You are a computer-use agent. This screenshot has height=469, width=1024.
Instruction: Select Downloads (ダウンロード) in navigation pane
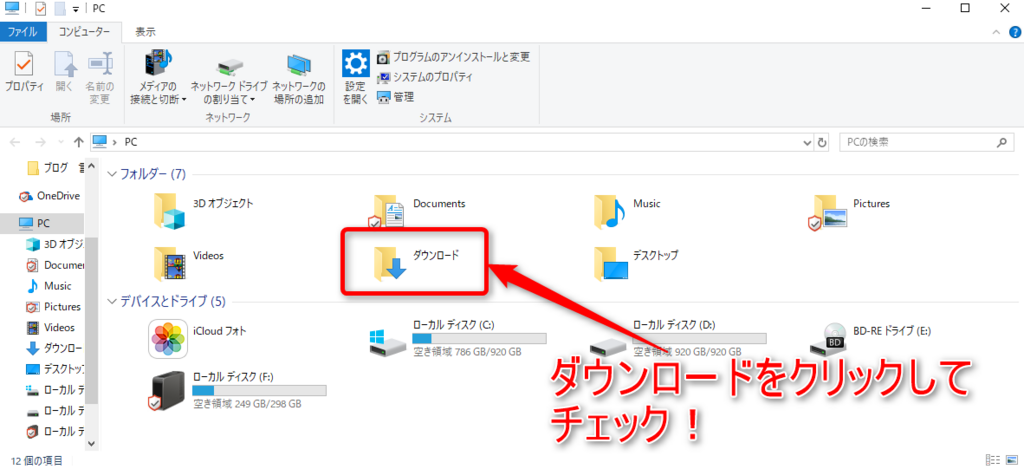[55, 348]
